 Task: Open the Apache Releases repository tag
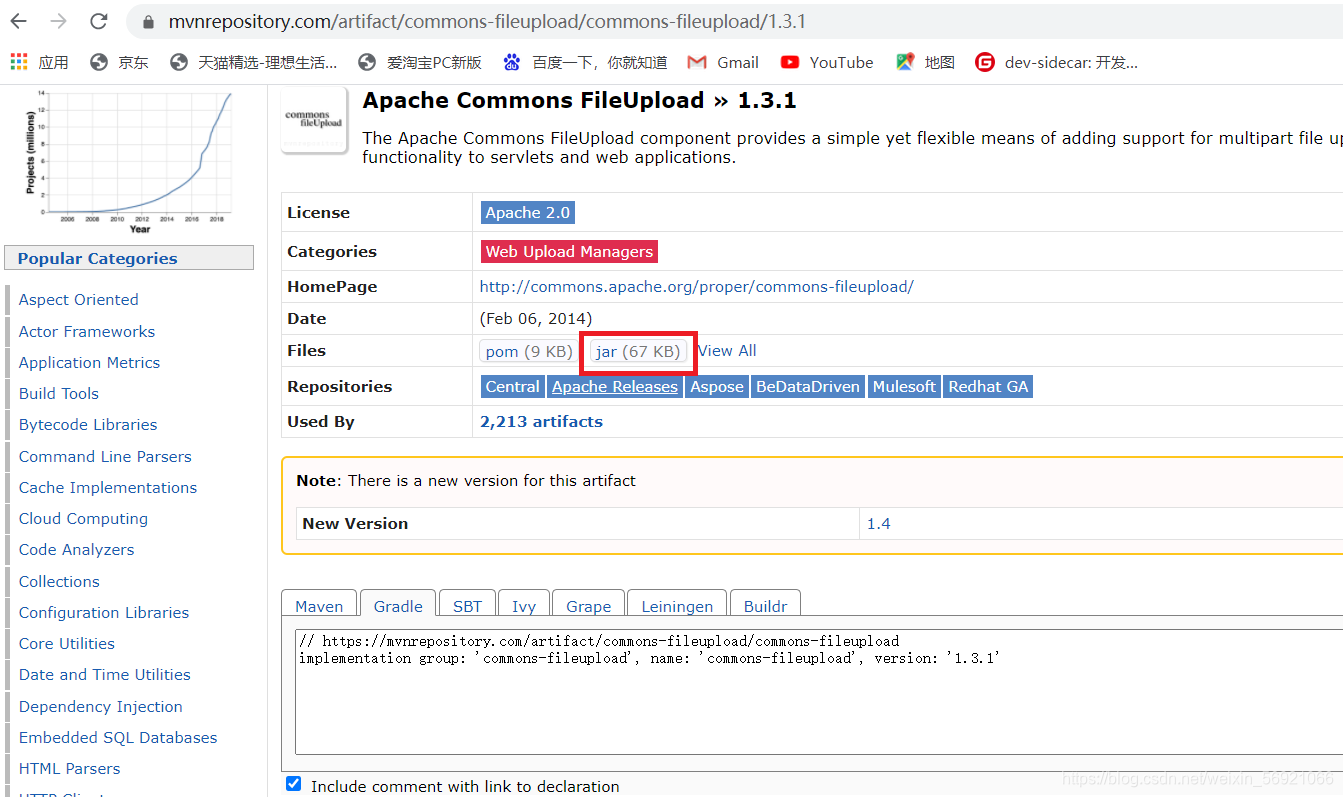615,386
